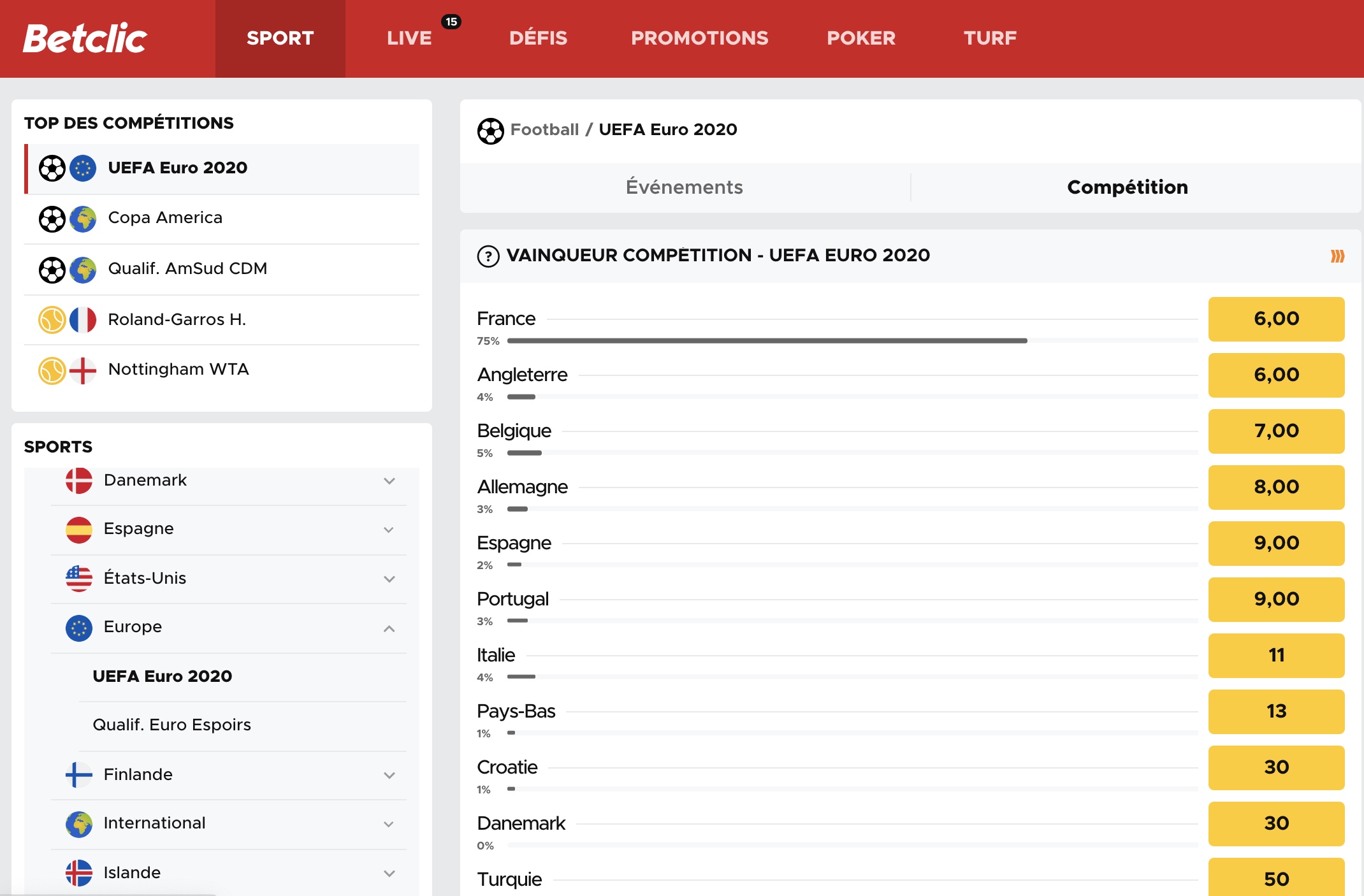
Task: Open the TURF section
Action: click(990, 38)
